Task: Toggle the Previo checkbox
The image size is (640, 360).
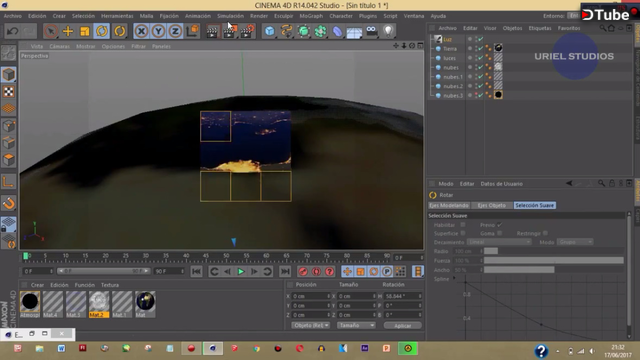Action: (x=500, y=225)
